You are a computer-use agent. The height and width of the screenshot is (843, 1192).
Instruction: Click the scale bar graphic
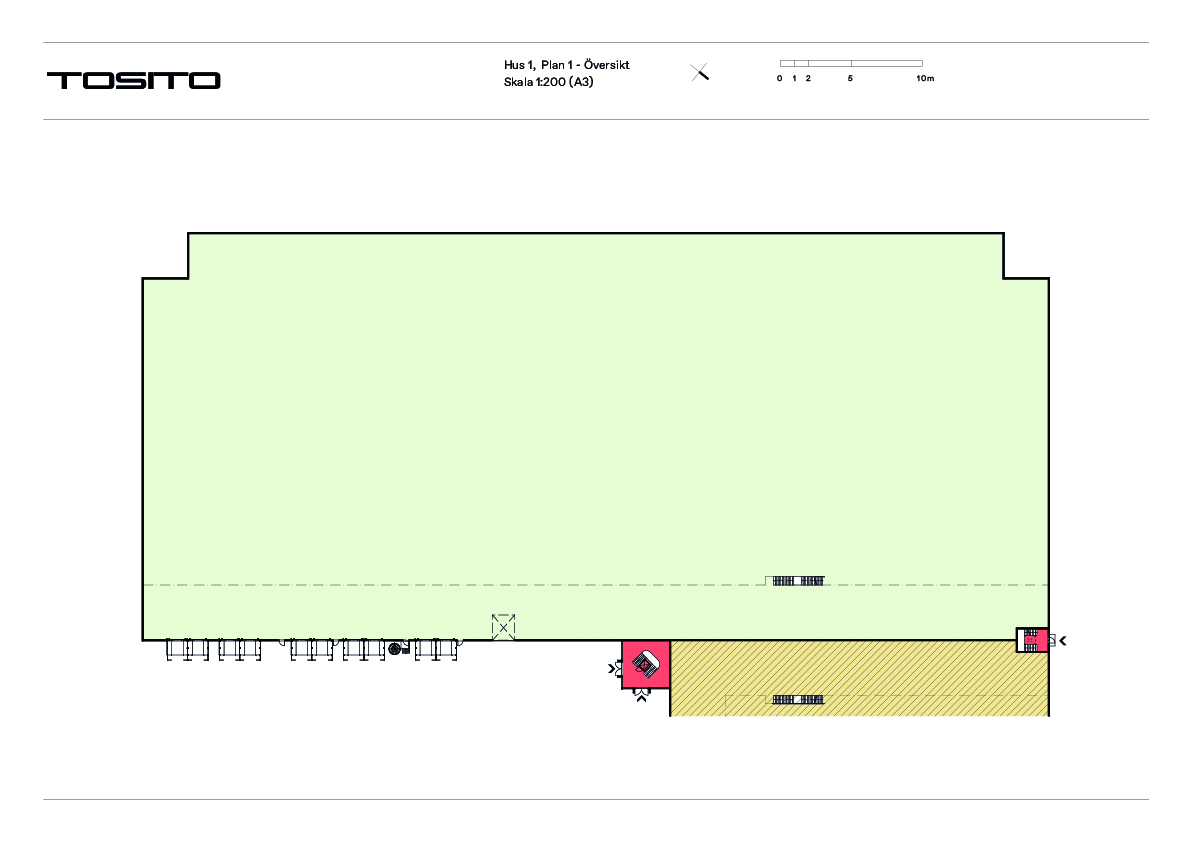(851, 64)
